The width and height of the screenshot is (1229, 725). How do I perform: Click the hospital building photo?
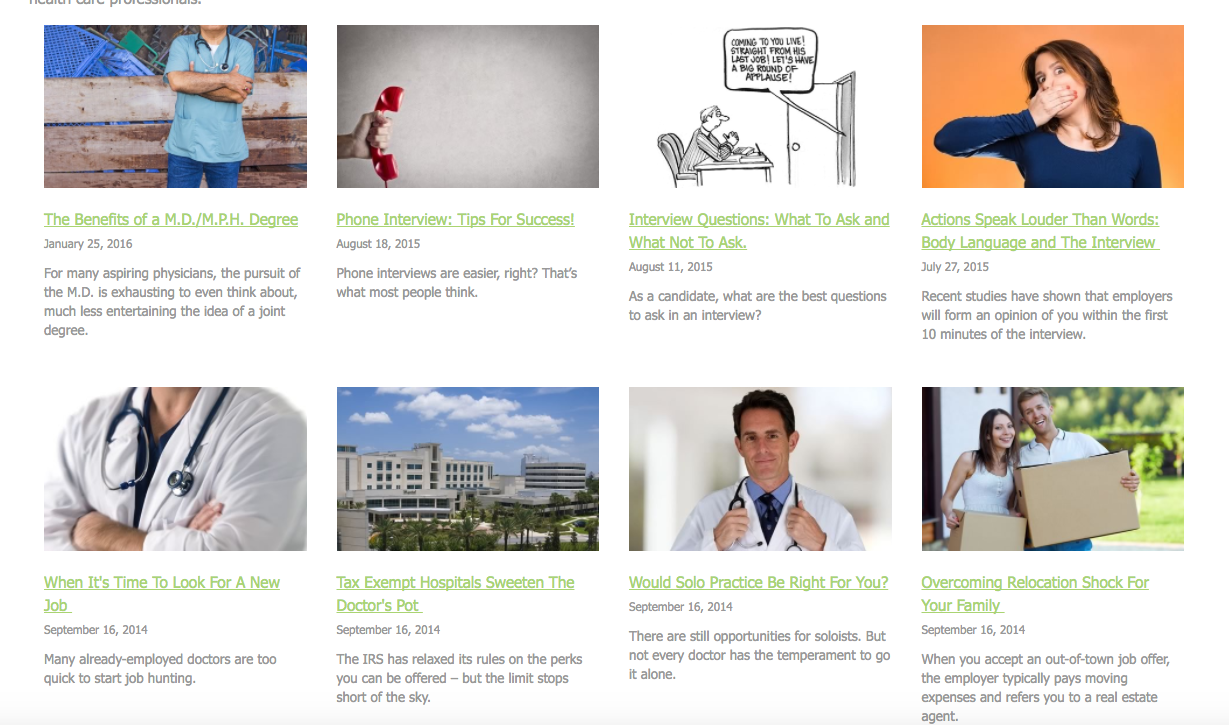pos(468,469)
